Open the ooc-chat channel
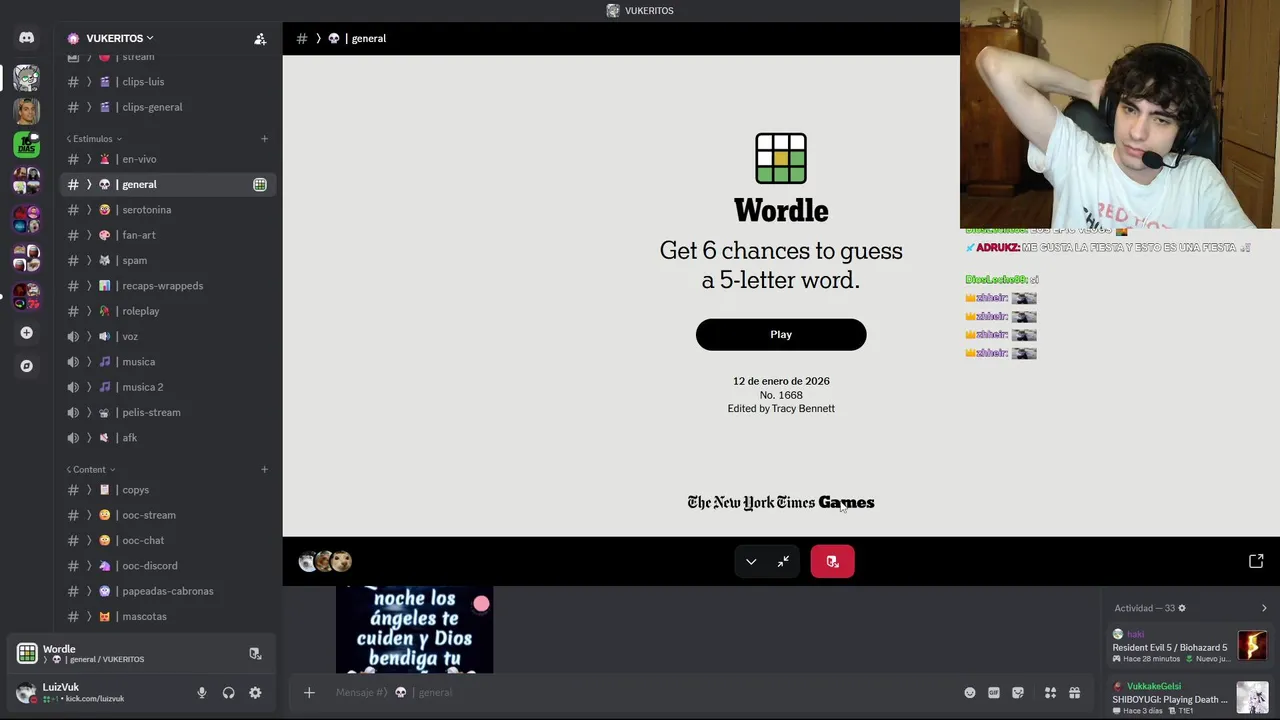This screenshot has height=720, width=1280. [166, 541]
